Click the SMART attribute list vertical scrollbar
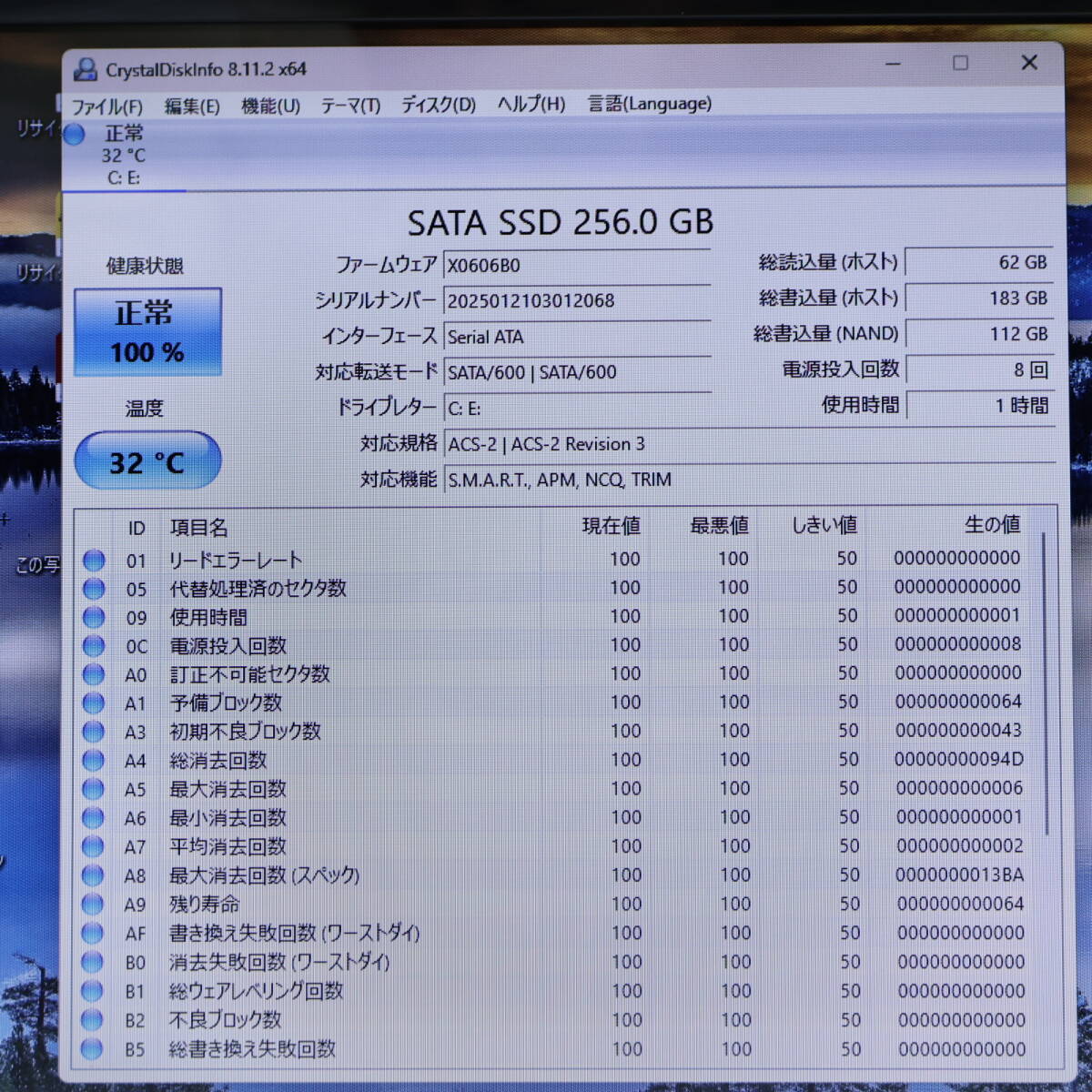Image resolution: width=1092 pixels, height=1092 pixels. pyautogui.click(x=1046, y=682)
